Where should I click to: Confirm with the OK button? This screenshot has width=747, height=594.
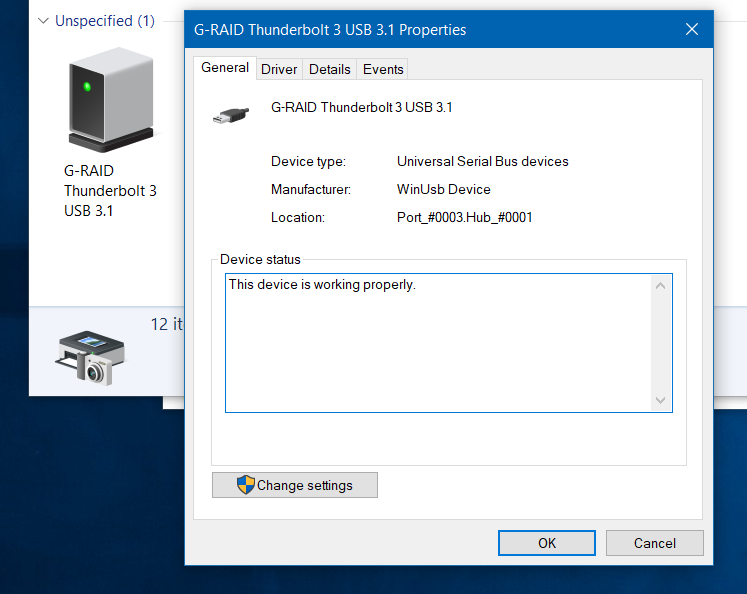tap(546, 543)
